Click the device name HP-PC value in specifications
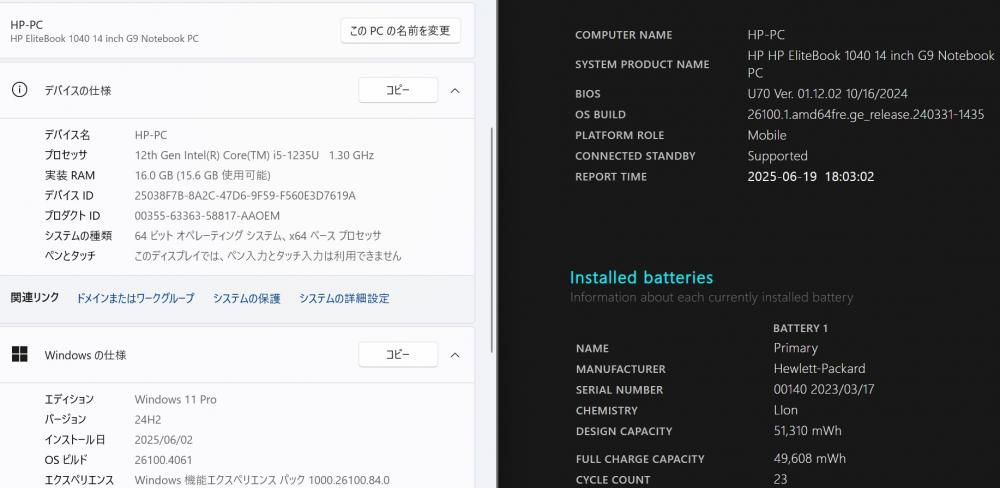This screenshot has width=1000, height=488. [x=151, y=135]
